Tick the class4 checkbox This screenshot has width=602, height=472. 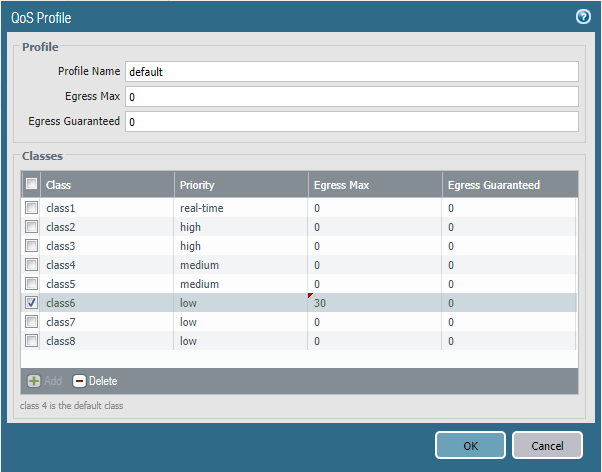coord(31,265)
